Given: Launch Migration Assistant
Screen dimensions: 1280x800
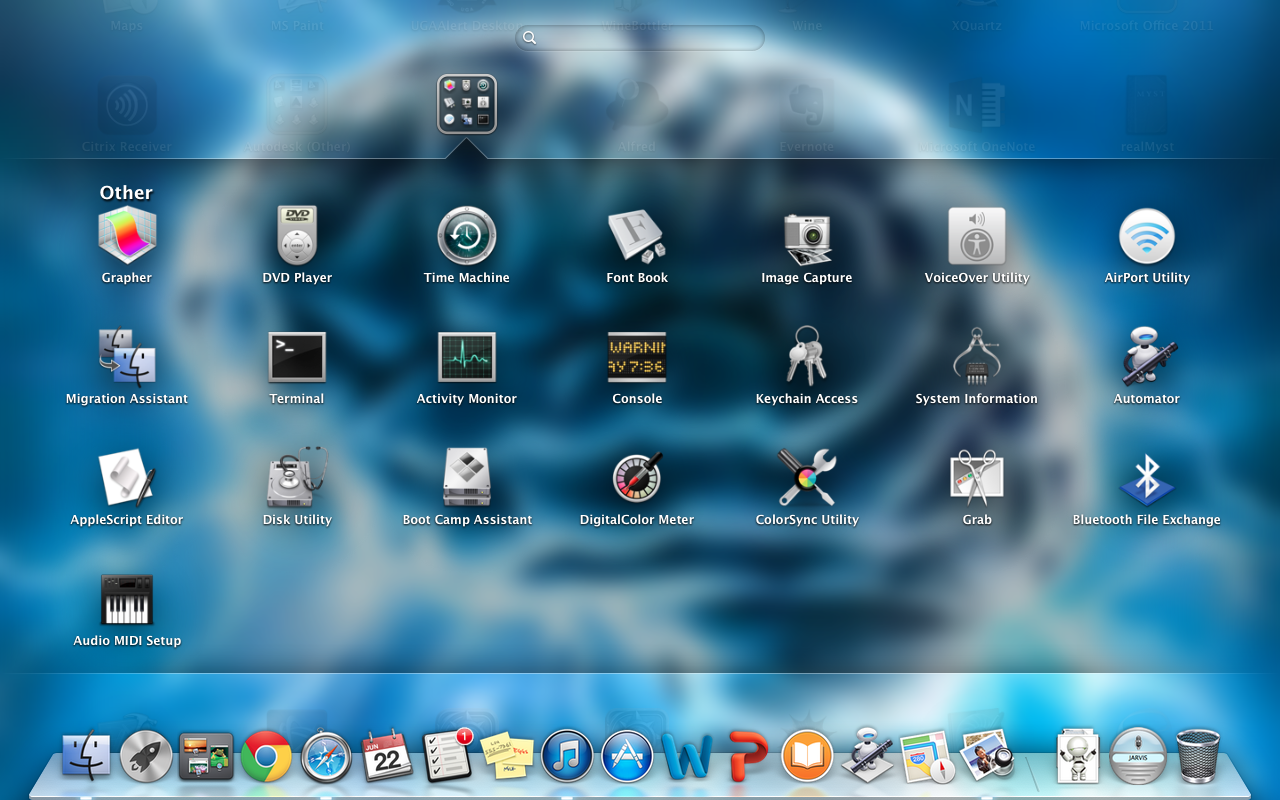Looking at the screenshot, I should (x=127, y=357).
